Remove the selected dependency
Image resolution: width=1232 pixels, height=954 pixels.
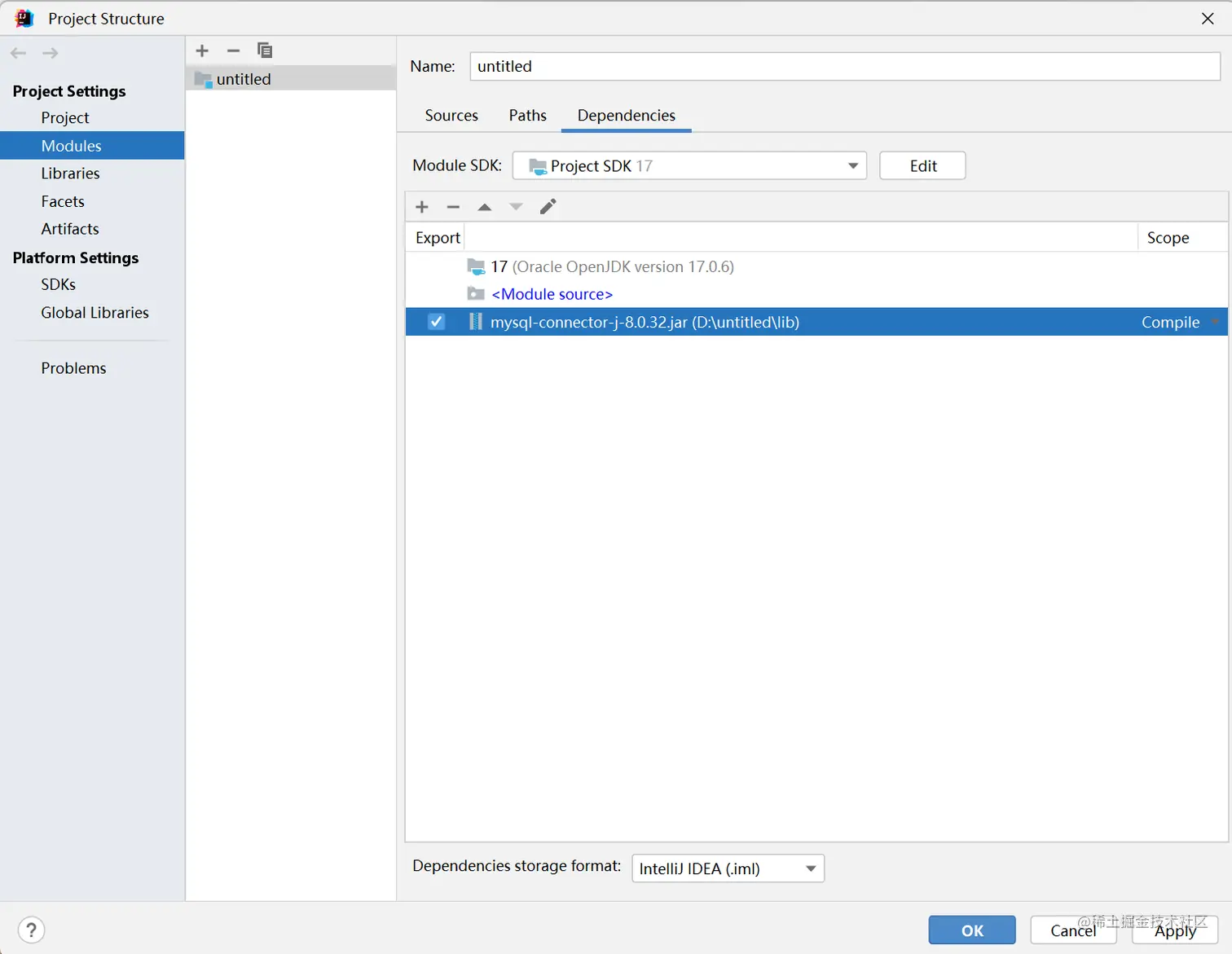(453, 207)
